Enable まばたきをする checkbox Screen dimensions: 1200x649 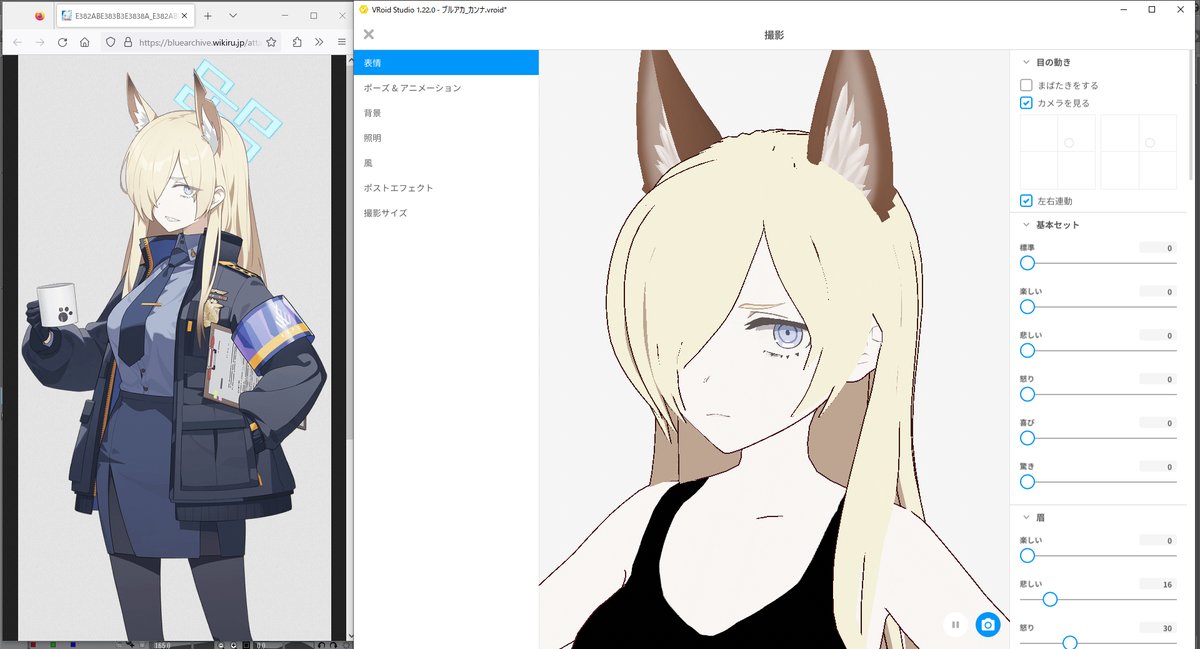[x=1026, y=85]
